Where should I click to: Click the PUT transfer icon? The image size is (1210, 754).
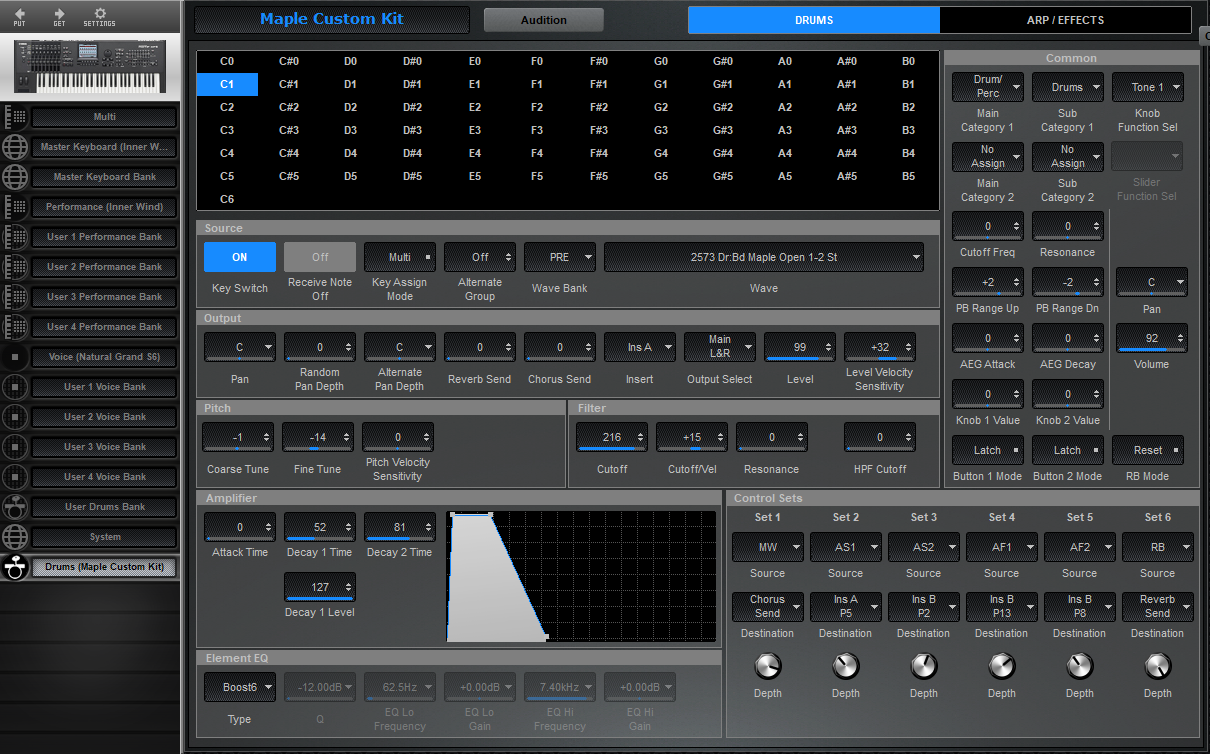(20, 17)
